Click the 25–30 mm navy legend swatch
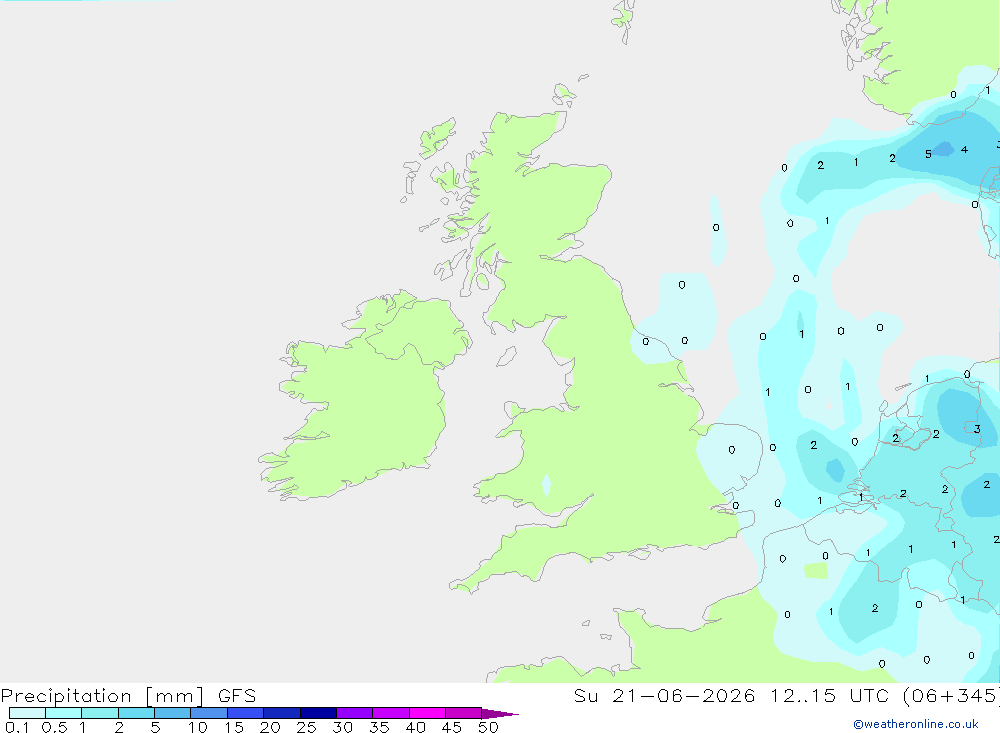 click(x=318, y=713)
